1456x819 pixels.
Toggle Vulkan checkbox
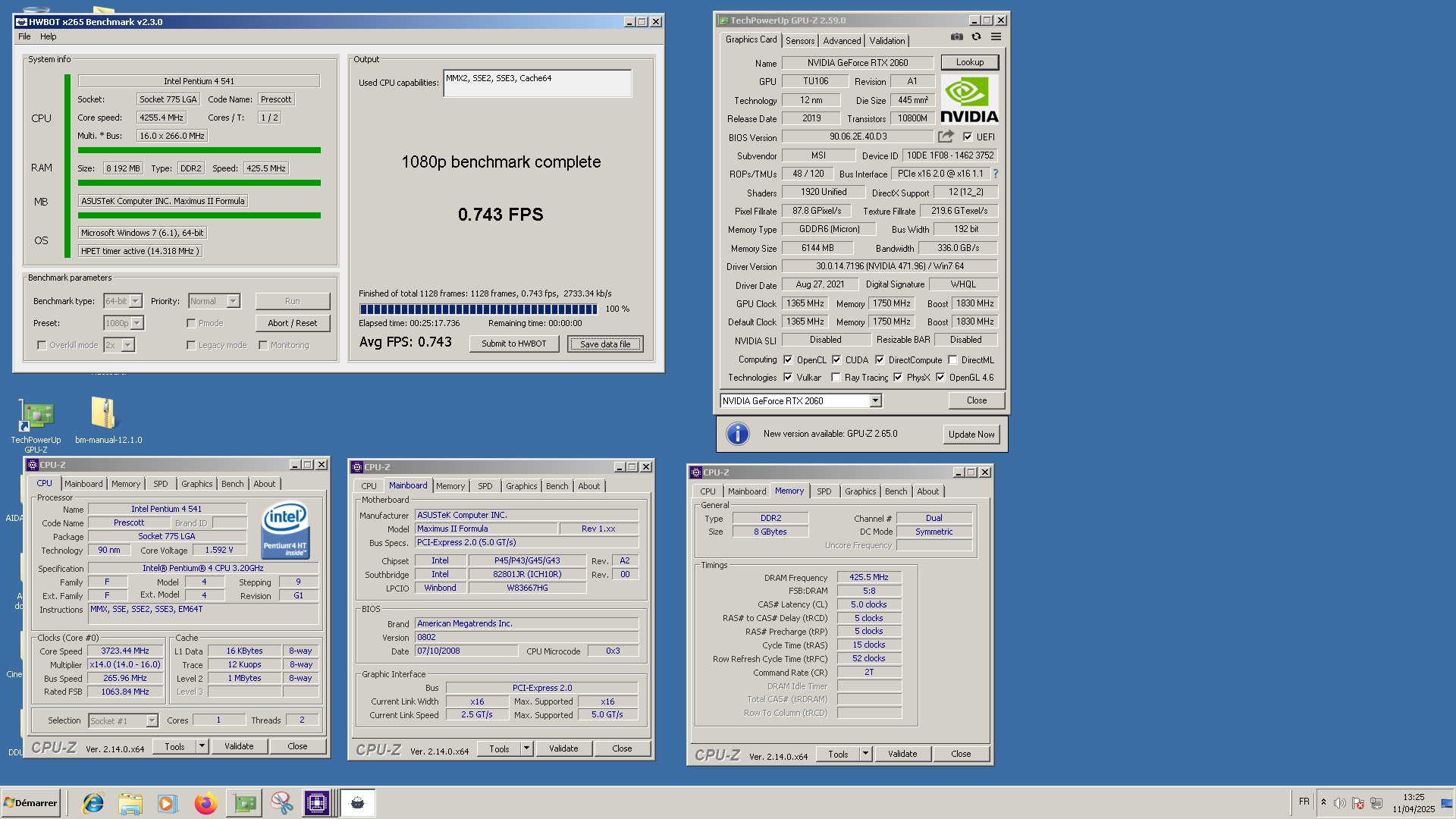(788, 378)
